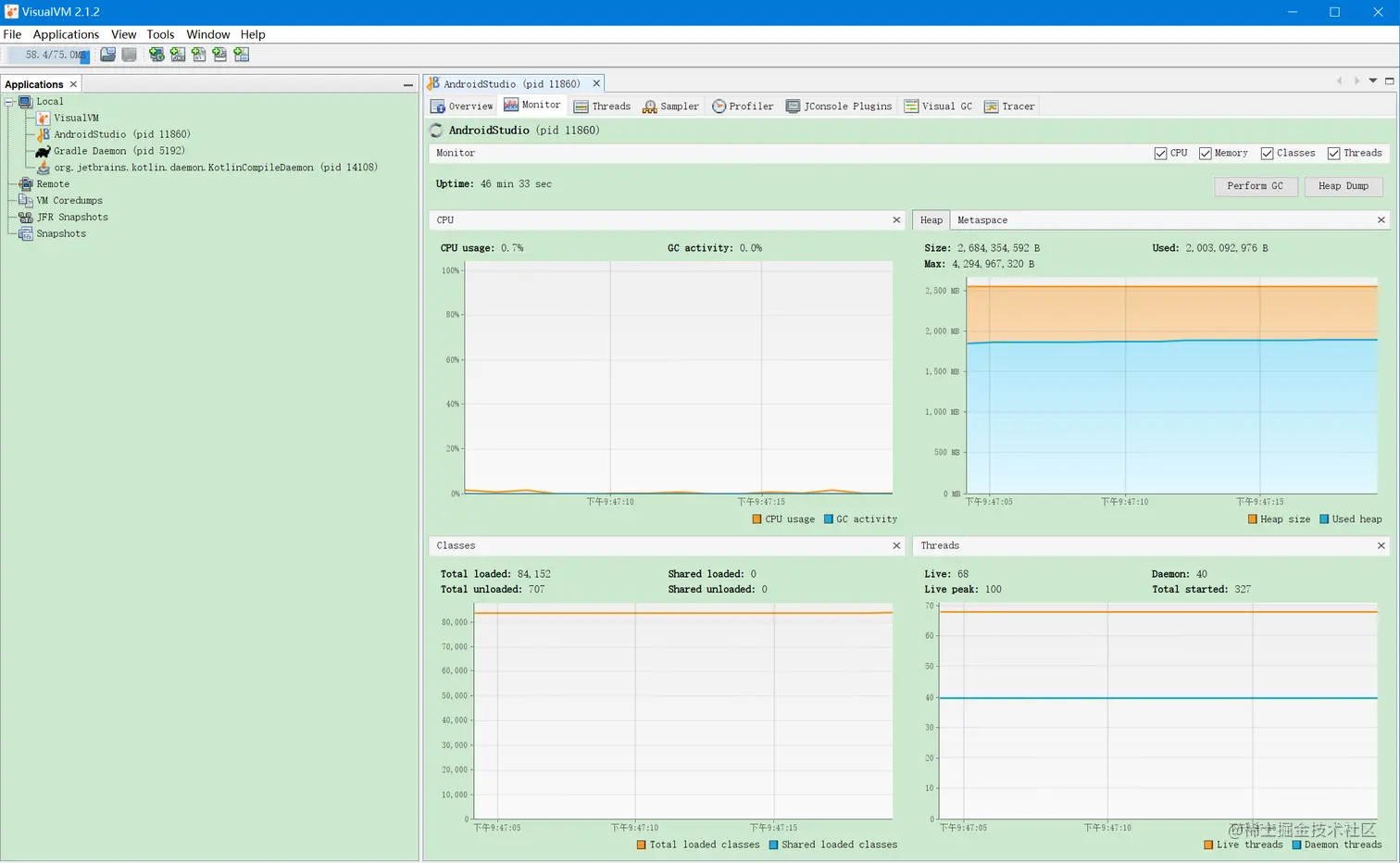Maximize the editor window area icon

[x=1389, y=81]
